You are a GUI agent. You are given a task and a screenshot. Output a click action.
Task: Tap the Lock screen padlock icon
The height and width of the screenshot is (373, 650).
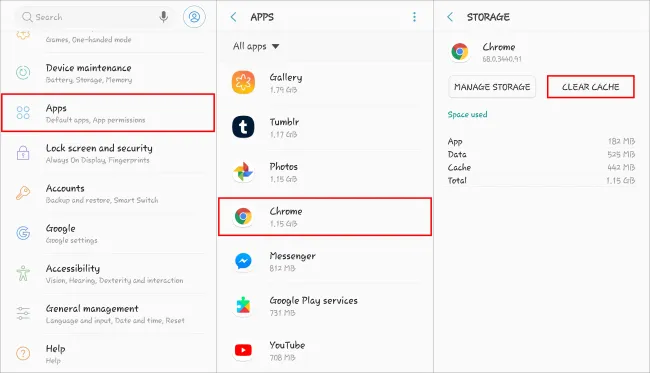(x=23, y=153)
